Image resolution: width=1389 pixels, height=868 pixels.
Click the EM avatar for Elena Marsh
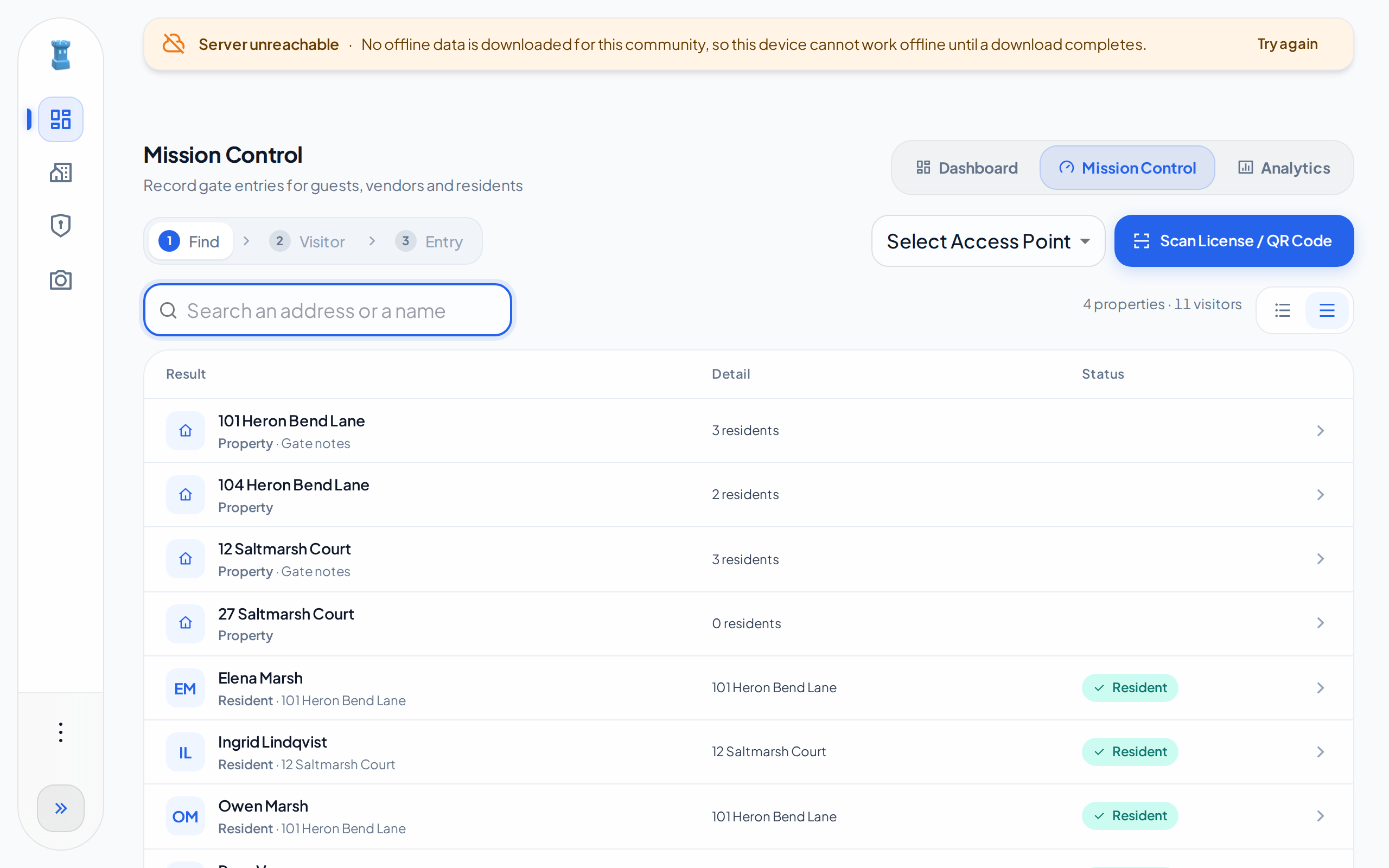[186, 688]
